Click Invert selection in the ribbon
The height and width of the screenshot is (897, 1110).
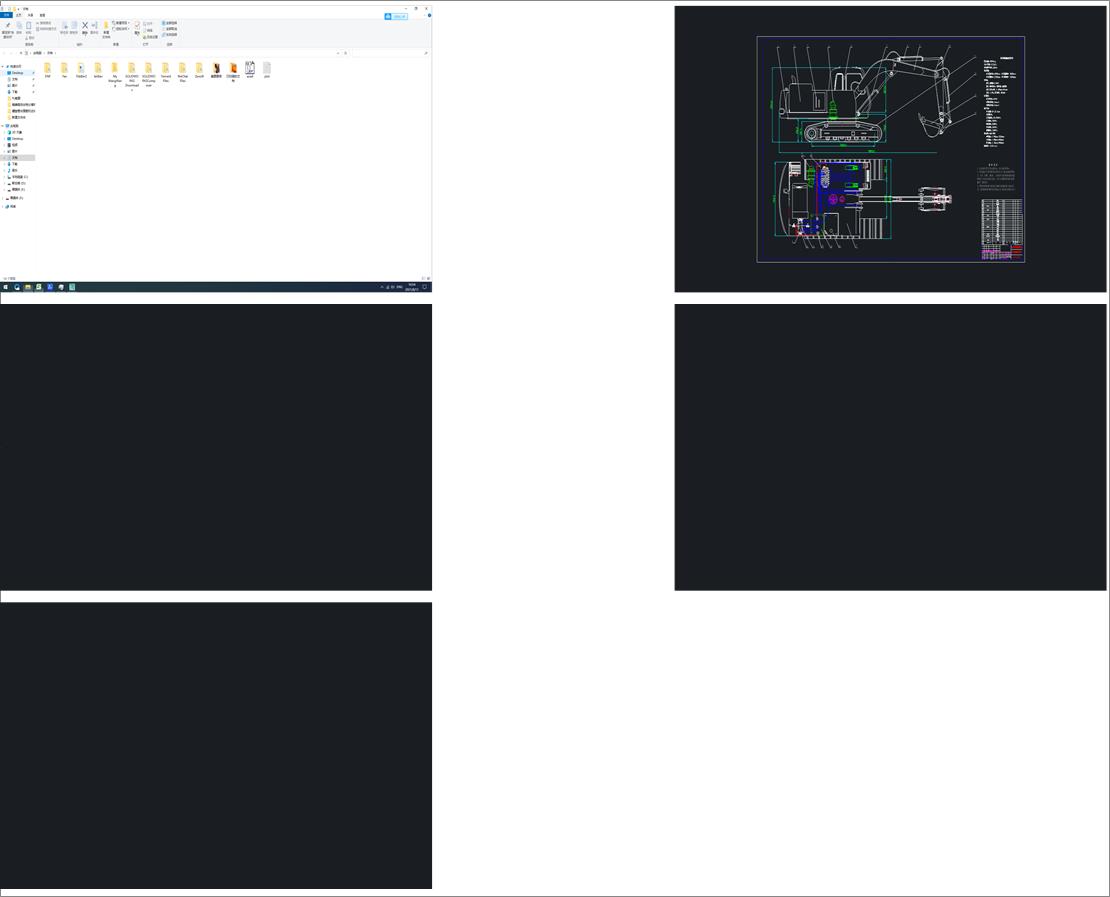point(169,35)
